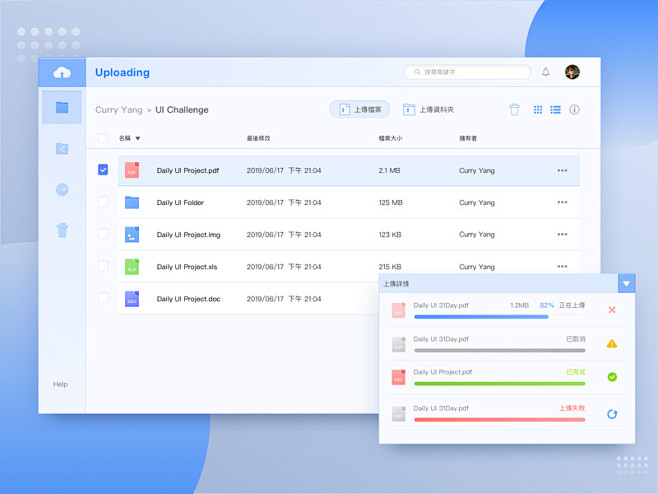Open more options for Daily UI Folder
The width and height of the screenshot is (658, 494).
tap(562, 202)
